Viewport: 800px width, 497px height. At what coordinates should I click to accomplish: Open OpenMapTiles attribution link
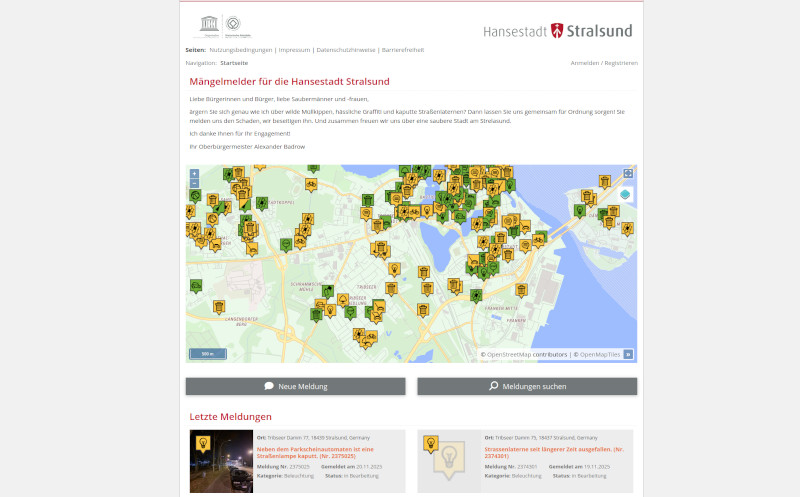[600, 355]
